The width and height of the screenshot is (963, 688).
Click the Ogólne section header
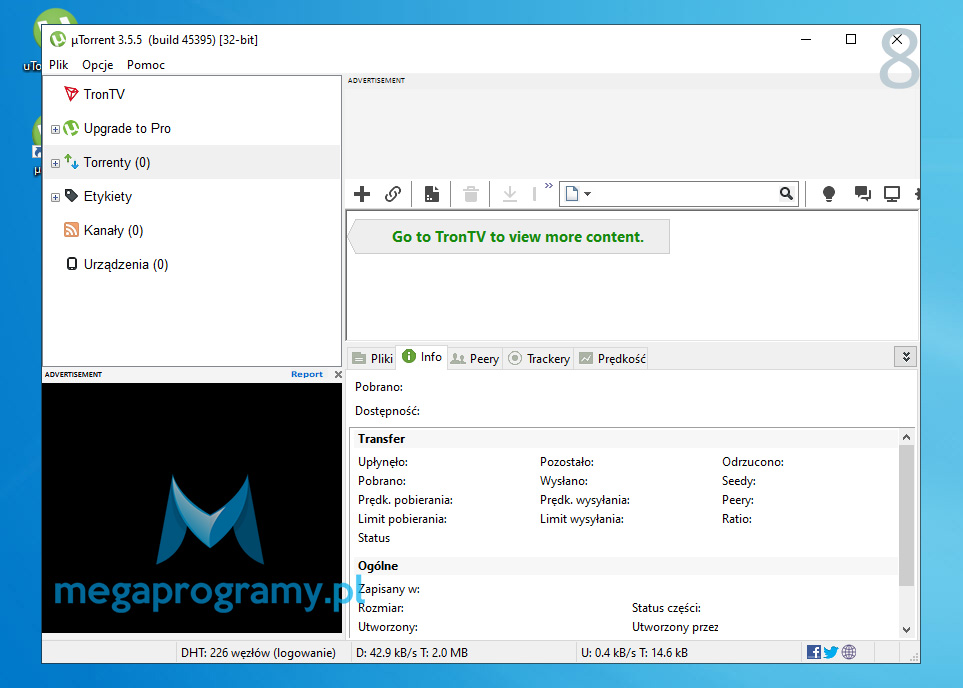point(378,566)
